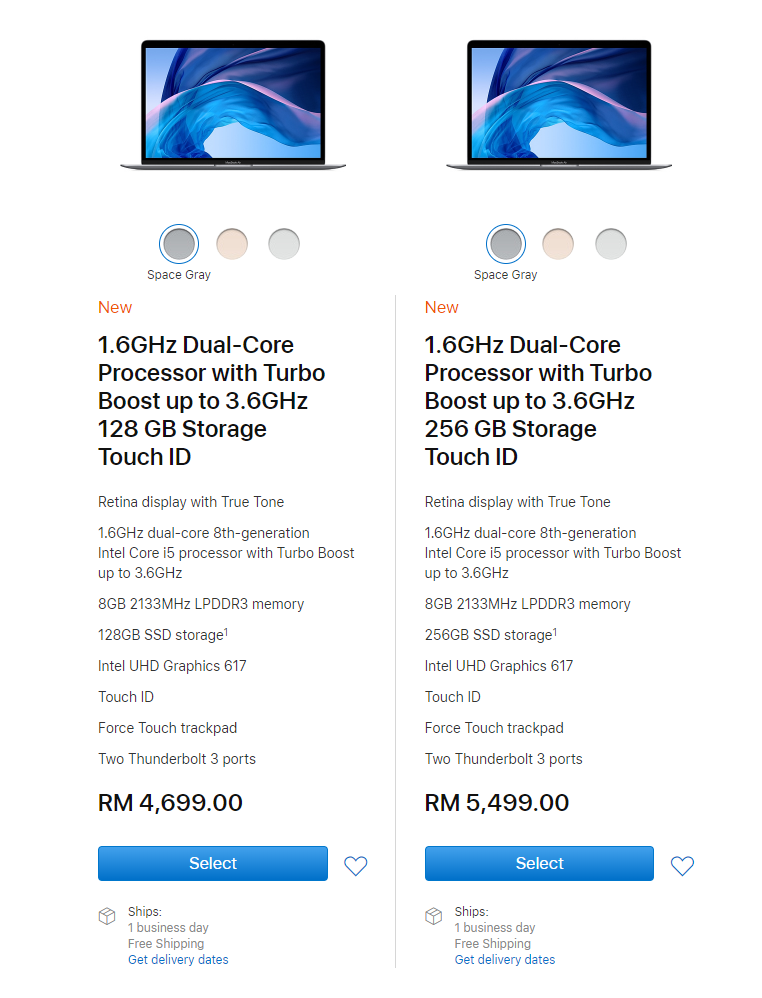Favorite the 128 GB MacBook Air heart icon
This screenshot has height=998, width=762.
point(356,866)
